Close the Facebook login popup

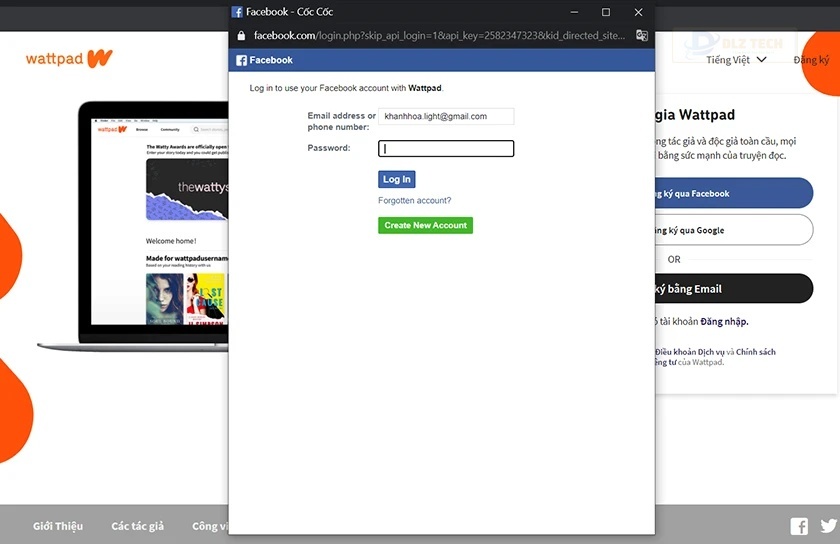tap(638, 12)
